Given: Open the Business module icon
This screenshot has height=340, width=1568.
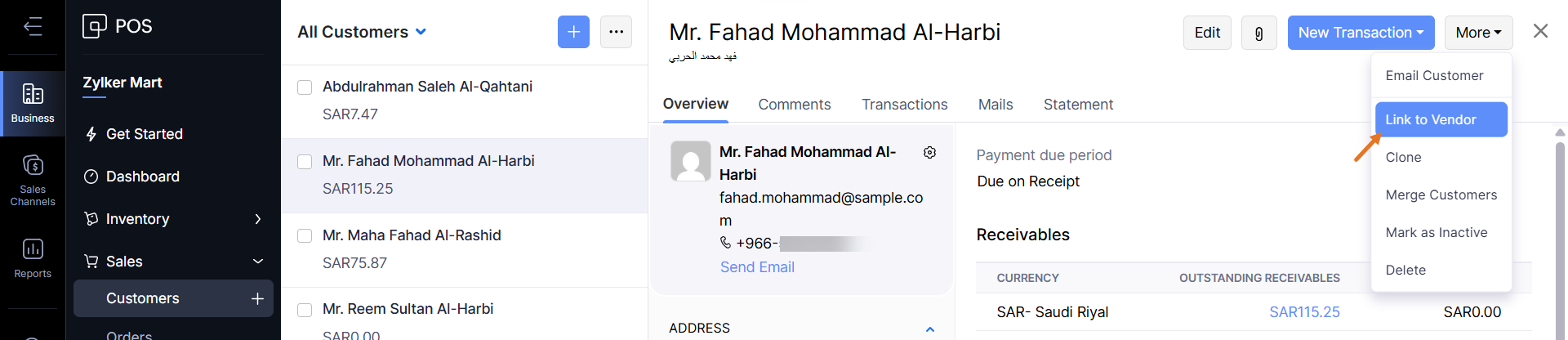Looking at the screenshot, I should click(33, 103).
